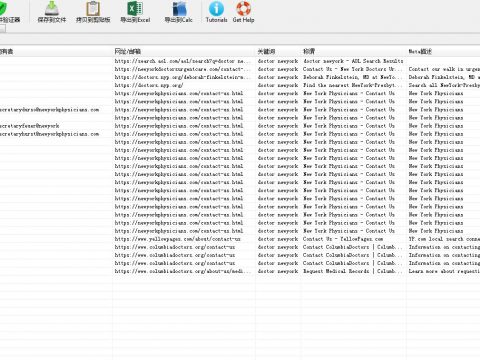Select the secretaryfener@newyork email cell
The image size is (480, 360).
click(x=30, y=126)
